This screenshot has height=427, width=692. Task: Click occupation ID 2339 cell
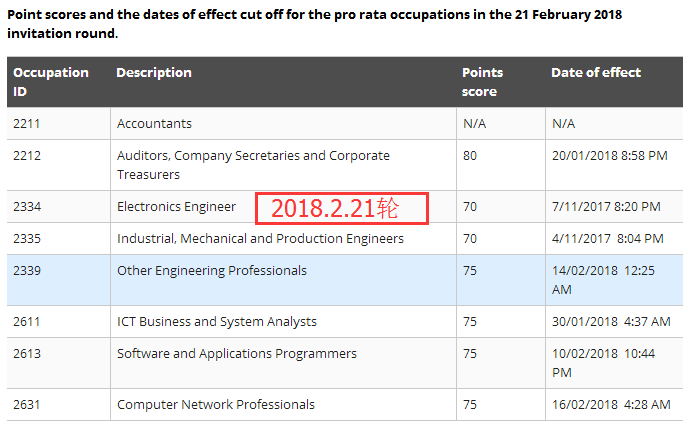(x=29, y=271)
